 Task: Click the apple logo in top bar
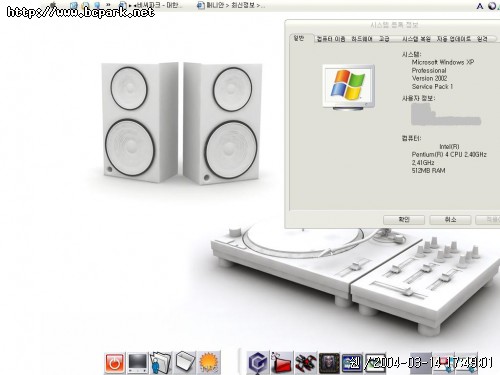click(x=53, y=4)
